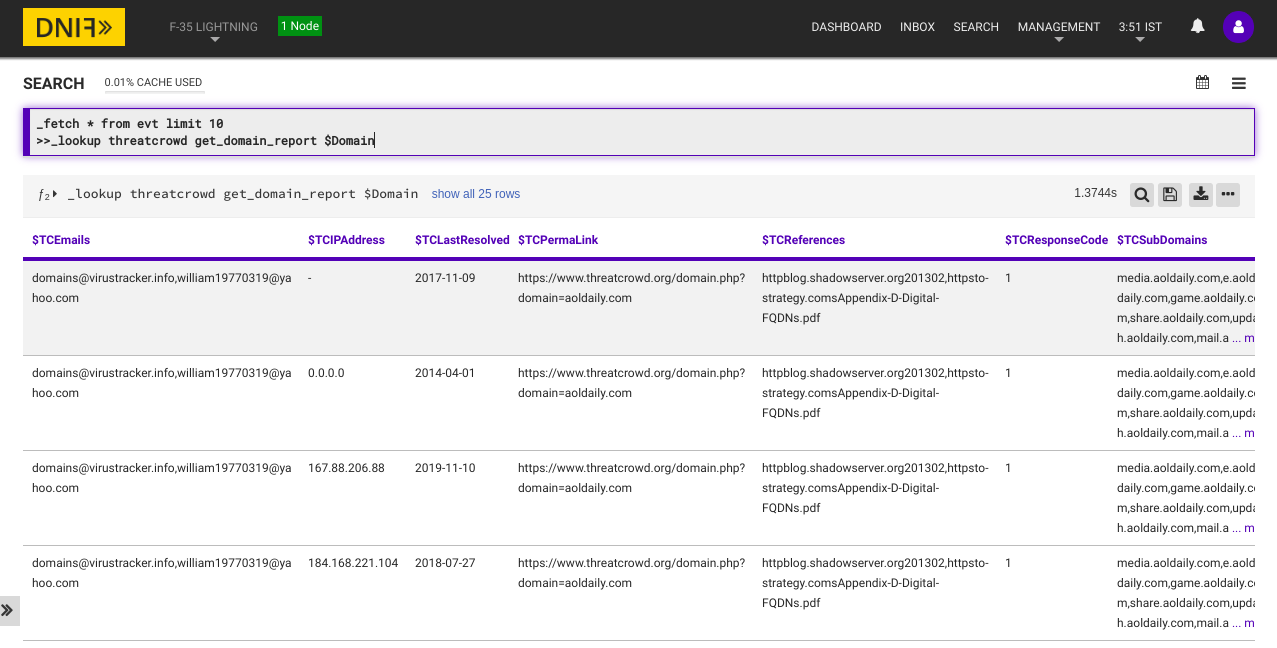Screen dimensions: 1277x648
Task: Click the SEARCH page heading
Action: point(54,84)
